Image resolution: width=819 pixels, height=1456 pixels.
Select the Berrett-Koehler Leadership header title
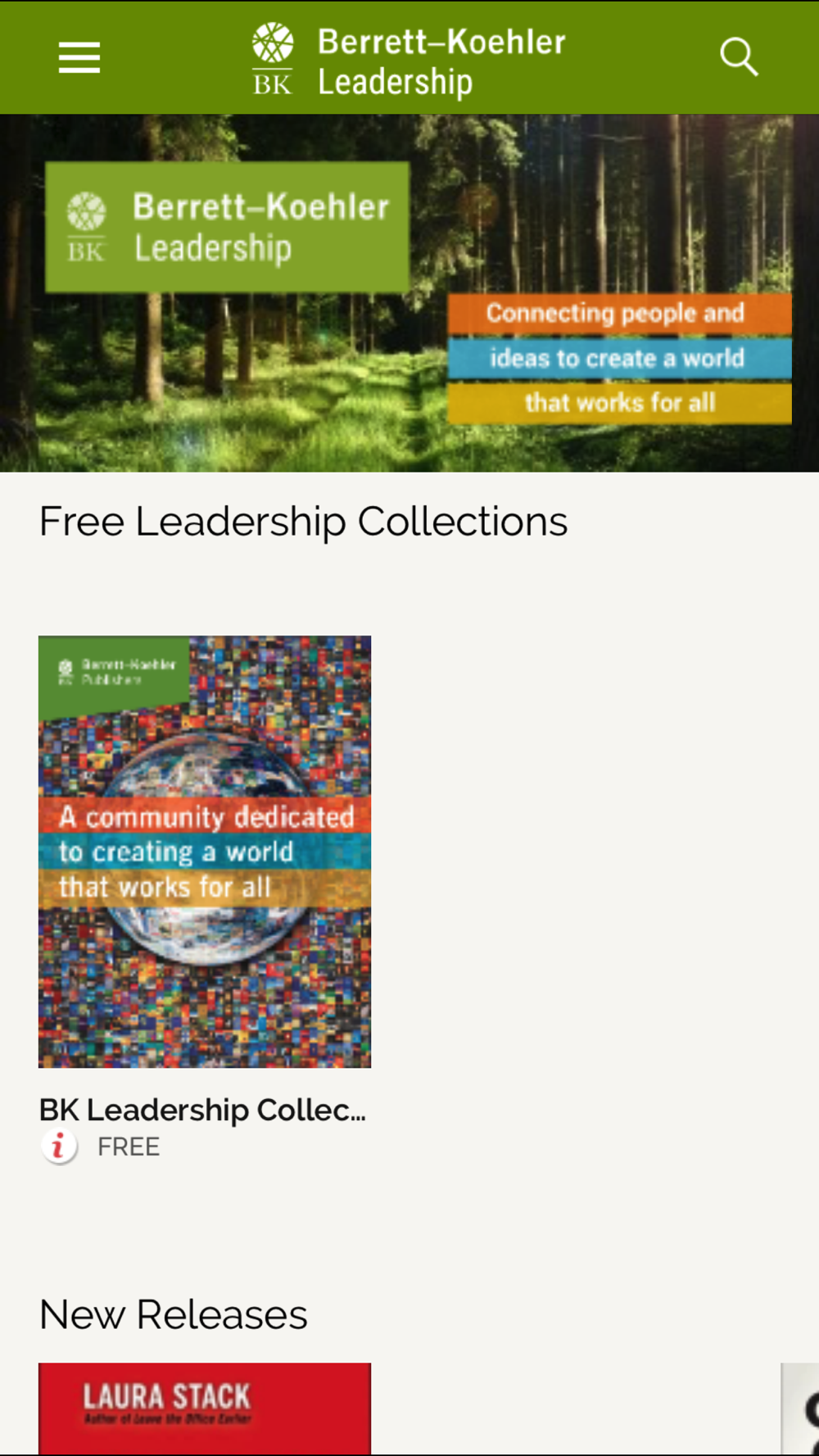441,61
